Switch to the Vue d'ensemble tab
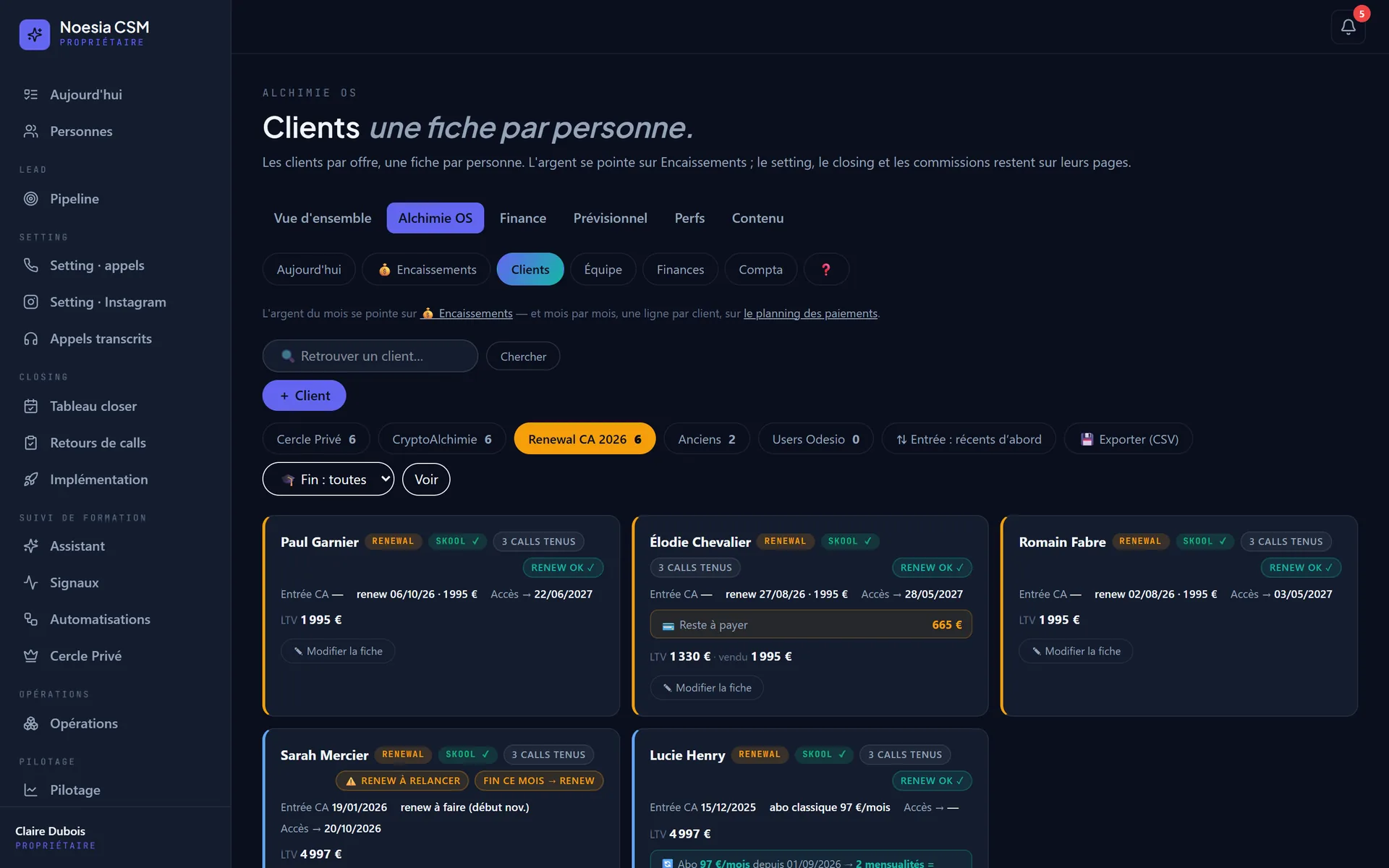Image resolution: width=1389 pixels, height=868 pixels. [x=323, y=218]
